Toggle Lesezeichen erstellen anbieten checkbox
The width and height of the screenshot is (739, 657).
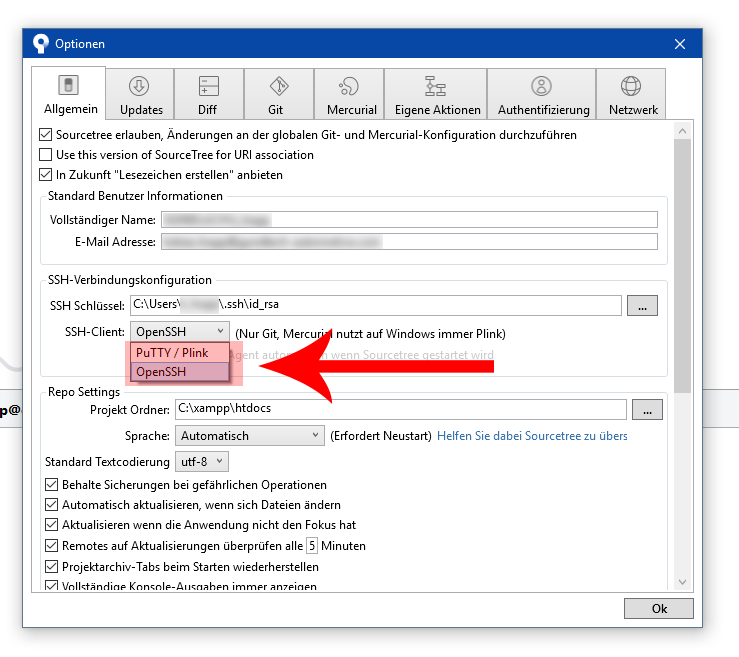click(45, 175)
